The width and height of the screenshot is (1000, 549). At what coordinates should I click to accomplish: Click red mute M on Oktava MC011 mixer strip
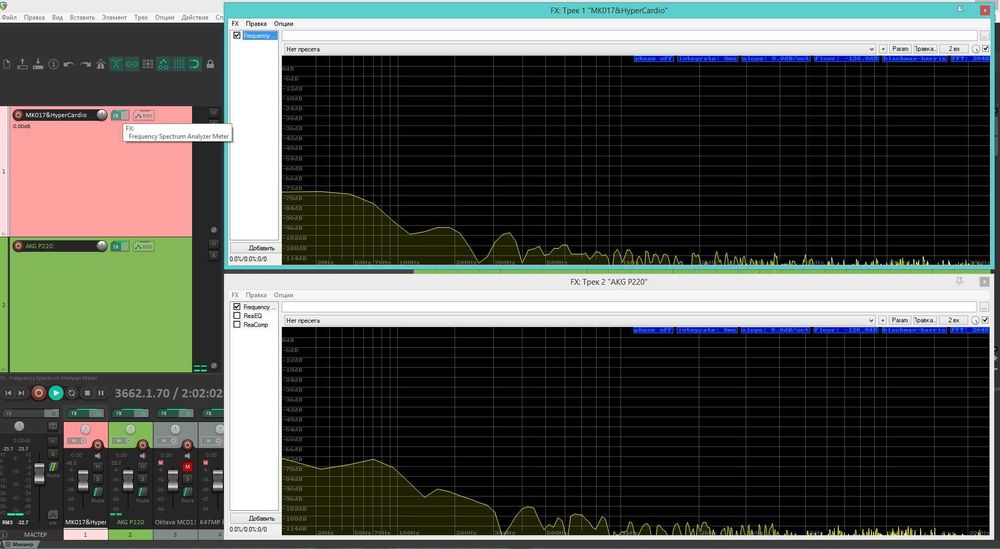(x=188, y=467)
